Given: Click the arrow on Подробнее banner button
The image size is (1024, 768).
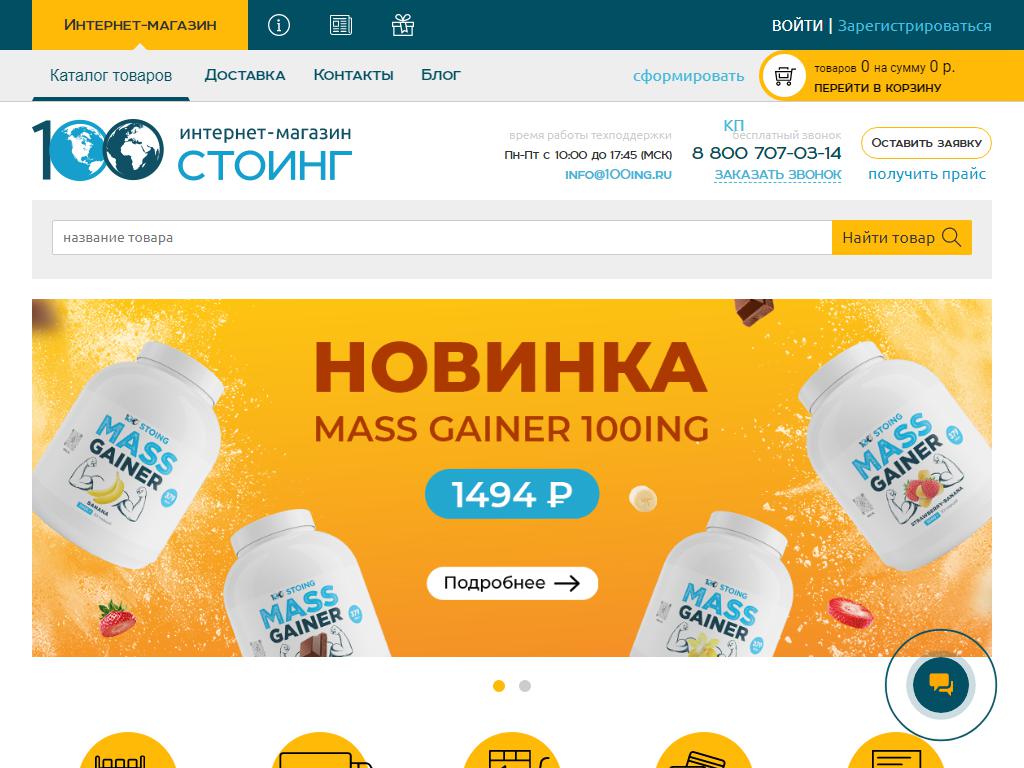Looking at the screenshot, I should (x=567, y=583).
